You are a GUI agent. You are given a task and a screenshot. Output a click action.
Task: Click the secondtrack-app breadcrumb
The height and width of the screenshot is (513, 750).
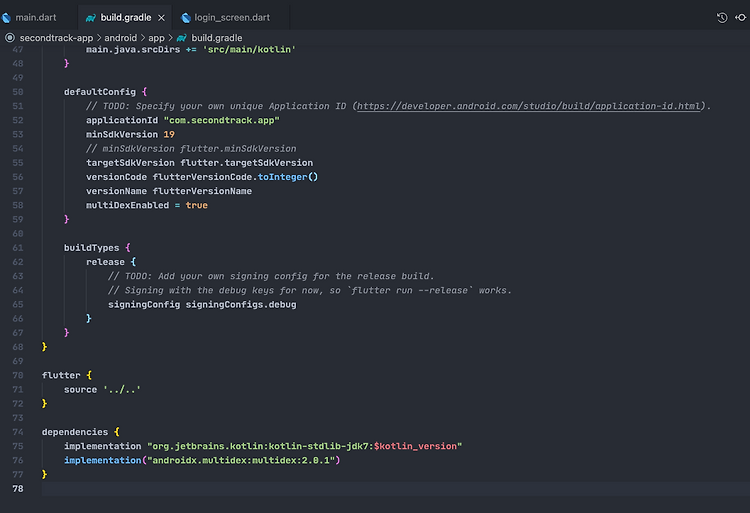[56, 38]
